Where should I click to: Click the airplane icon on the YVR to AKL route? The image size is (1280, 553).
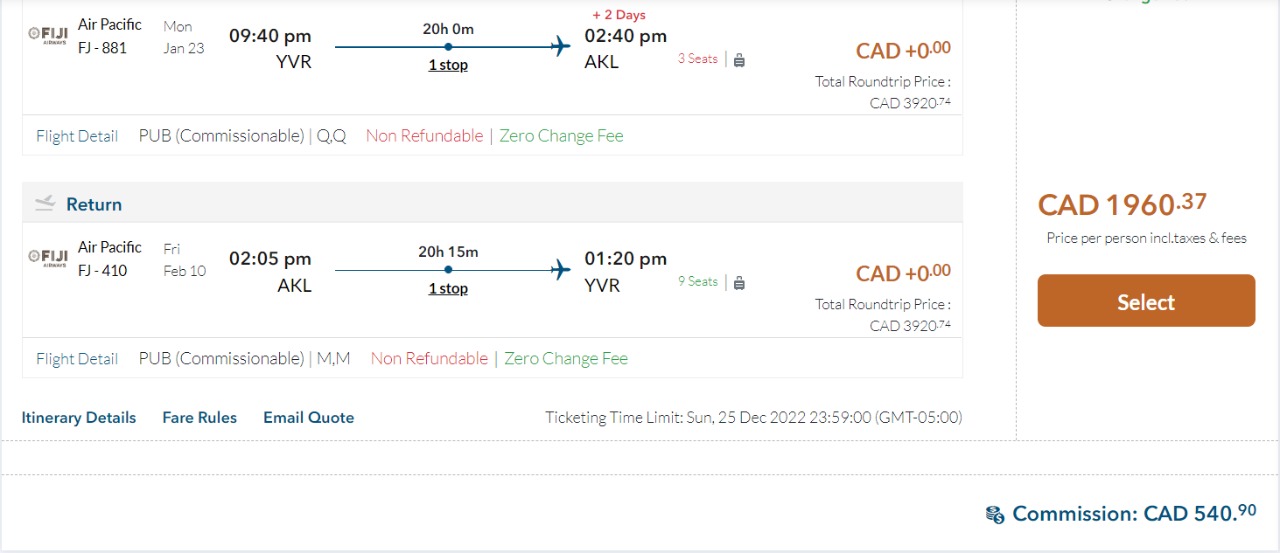click(x=561, y=46)
